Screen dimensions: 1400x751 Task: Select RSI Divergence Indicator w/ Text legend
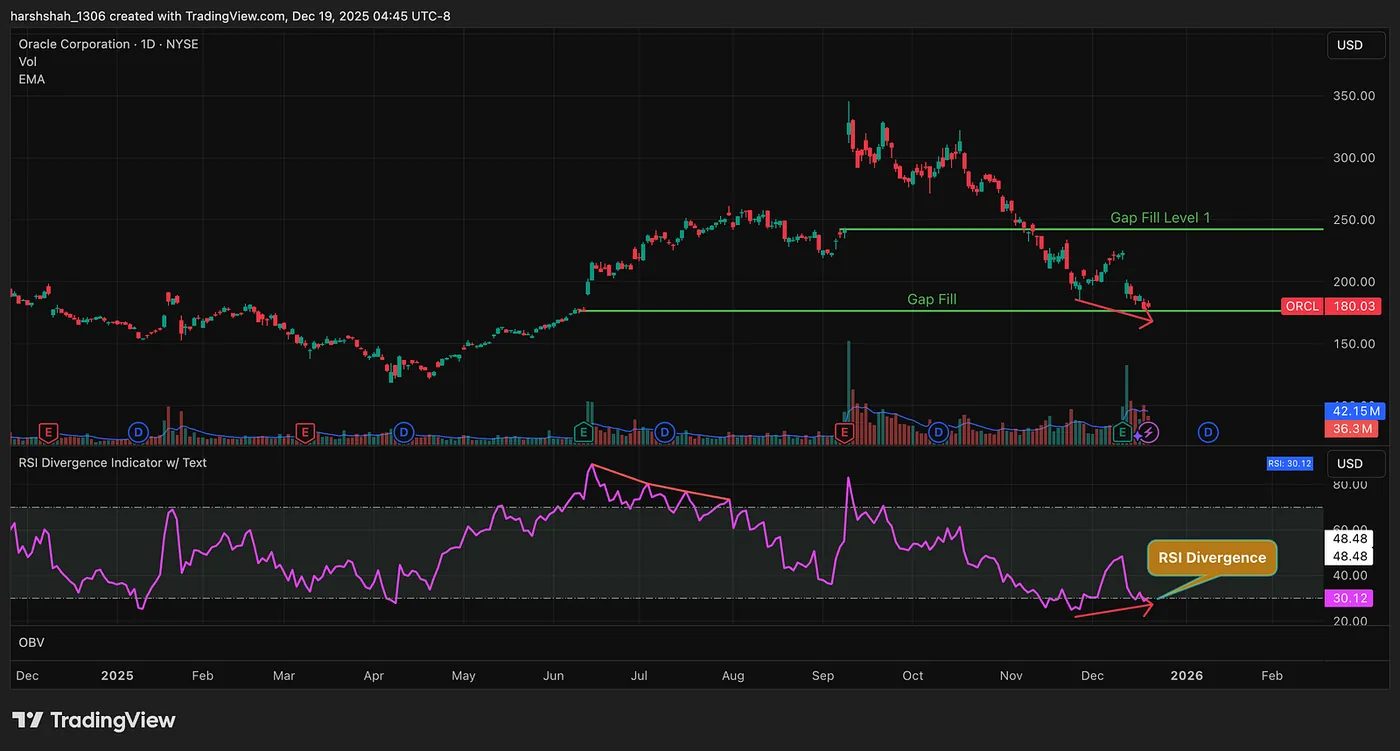click(113, 463)
